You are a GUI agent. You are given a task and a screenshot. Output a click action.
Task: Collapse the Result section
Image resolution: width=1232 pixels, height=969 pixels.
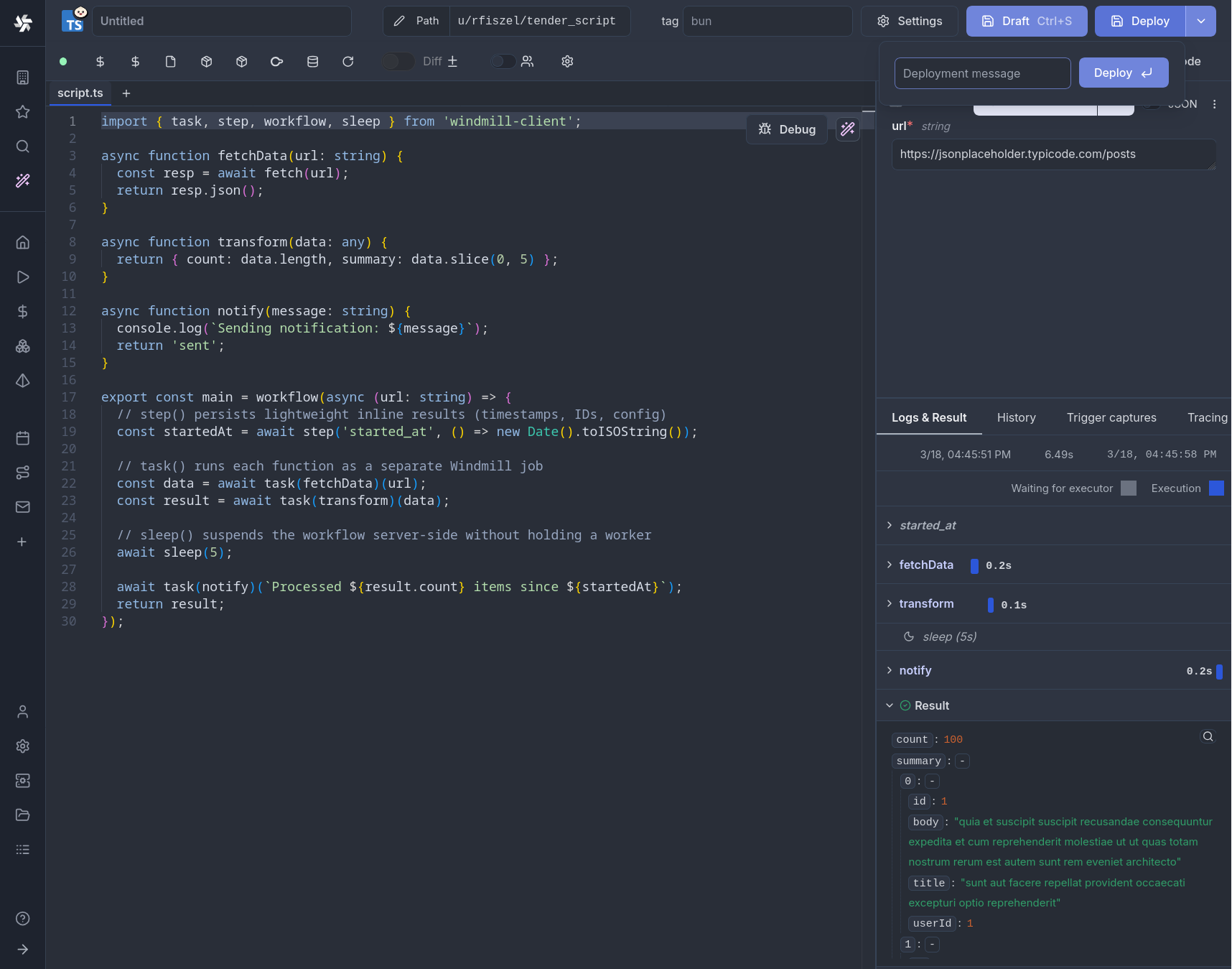890,705
